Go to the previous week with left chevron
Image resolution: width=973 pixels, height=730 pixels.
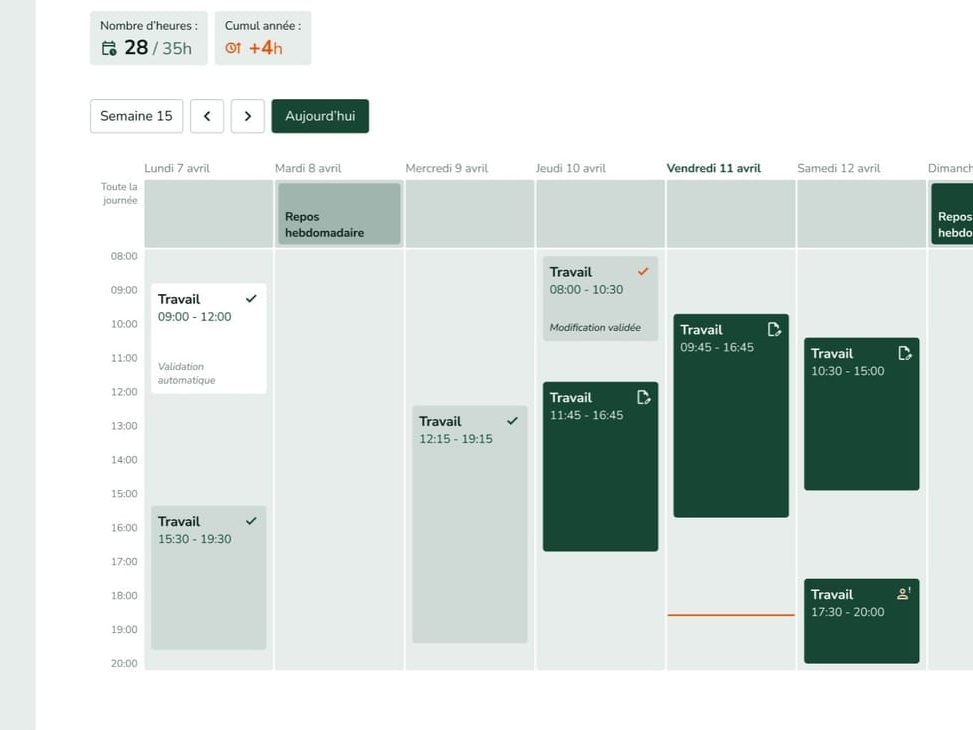pyautogui.click(x=207, y=116)
